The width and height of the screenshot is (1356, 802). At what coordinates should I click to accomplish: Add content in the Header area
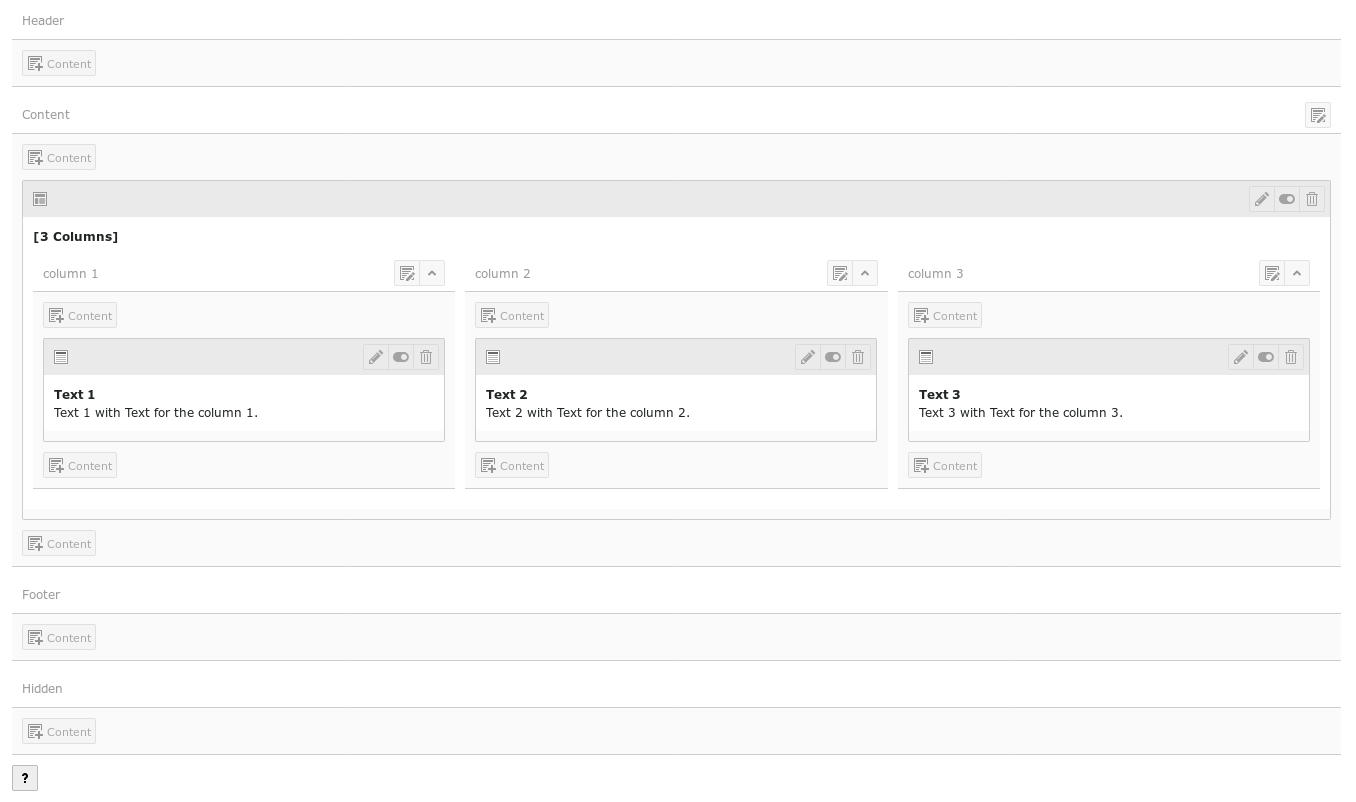click(59, 63)
